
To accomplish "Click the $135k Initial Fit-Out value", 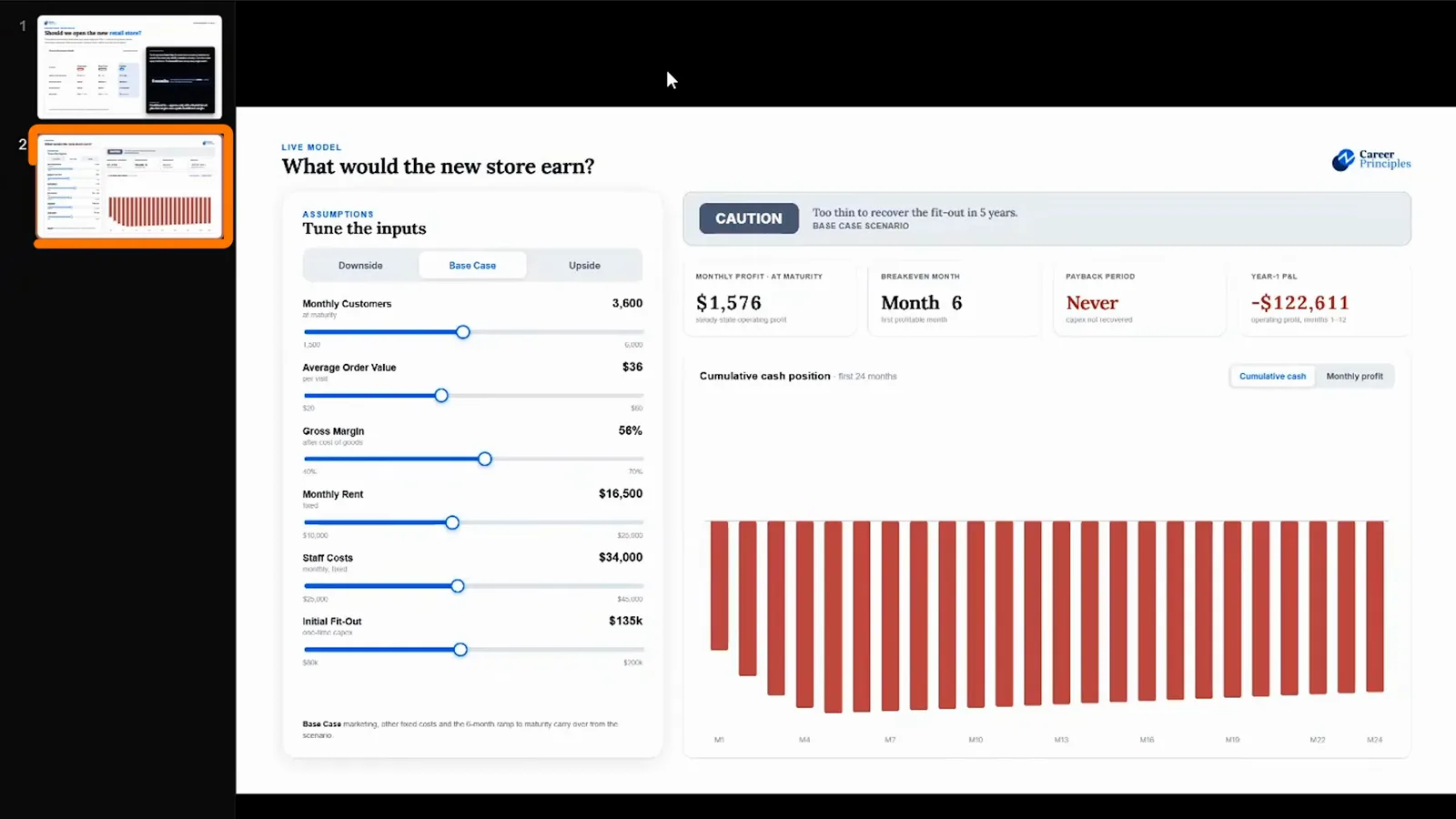I will coord(626,621).
